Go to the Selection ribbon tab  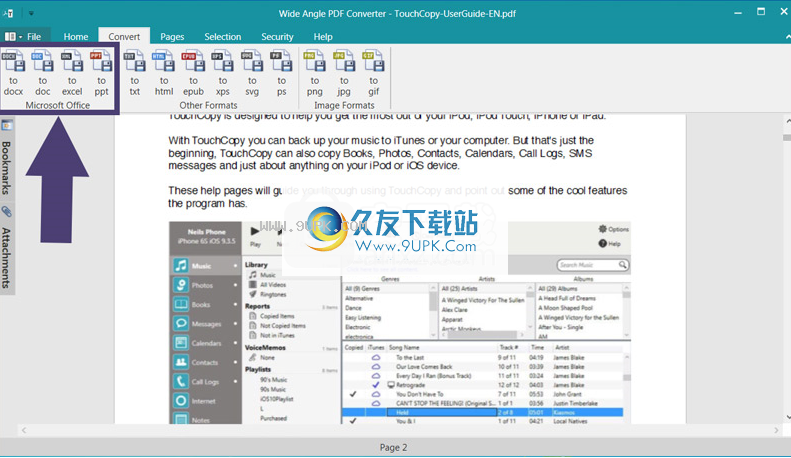(x=222, y=36)
